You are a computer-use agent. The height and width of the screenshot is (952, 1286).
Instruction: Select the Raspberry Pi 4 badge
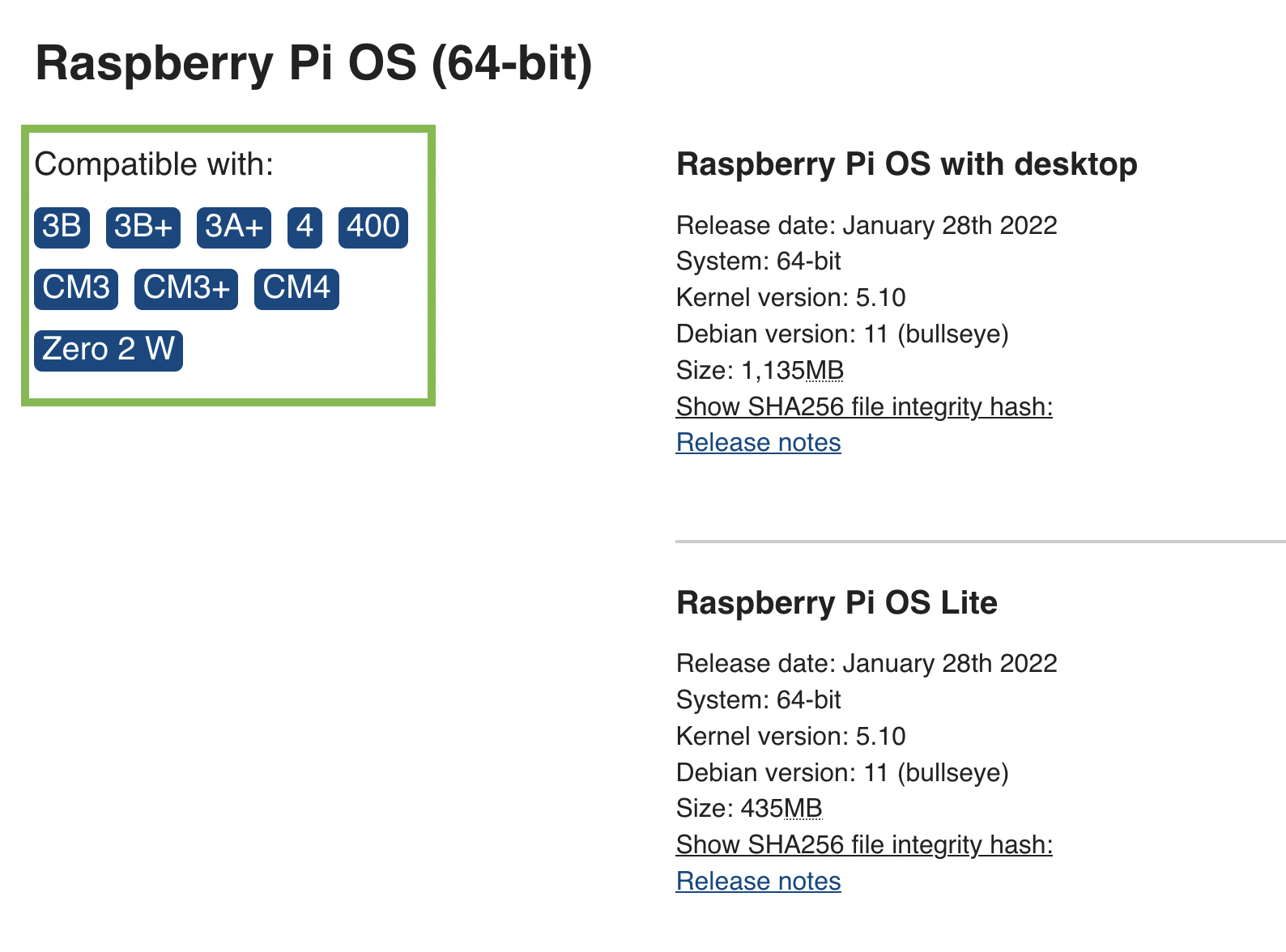tap(304, 227)
